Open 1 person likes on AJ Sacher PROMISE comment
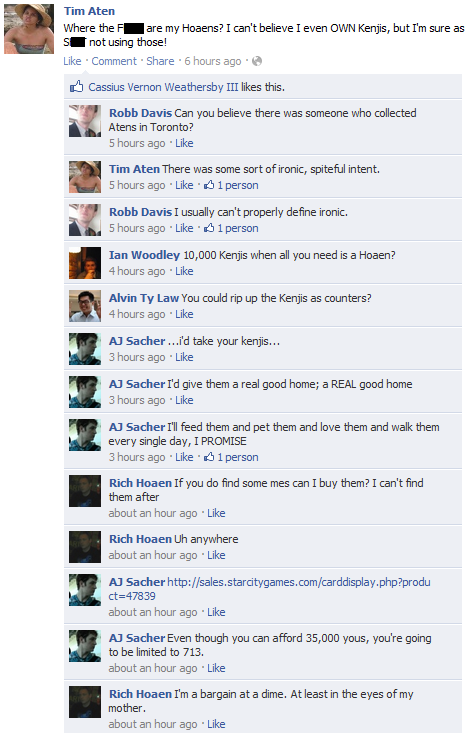This screenshot has height=733, width=470. [x=231, y=457]
